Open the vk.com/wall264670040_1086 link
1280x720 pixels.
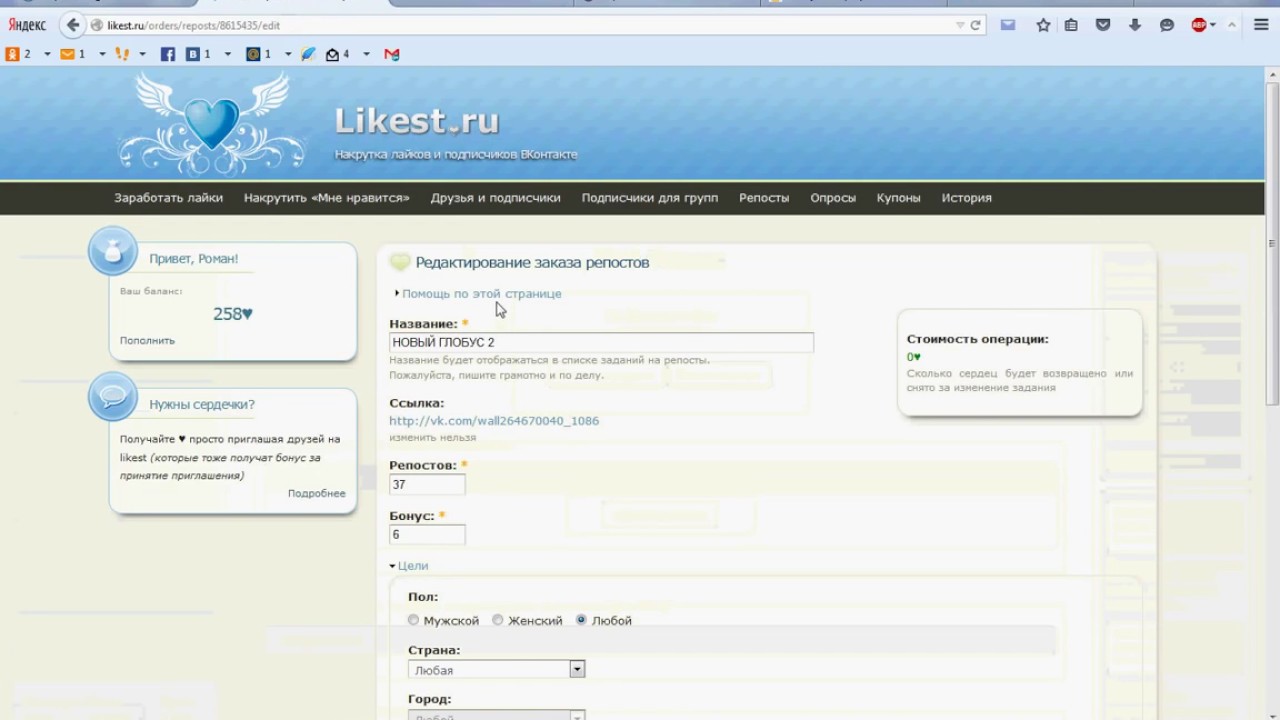pyautogui.click(x=494, y=421)
